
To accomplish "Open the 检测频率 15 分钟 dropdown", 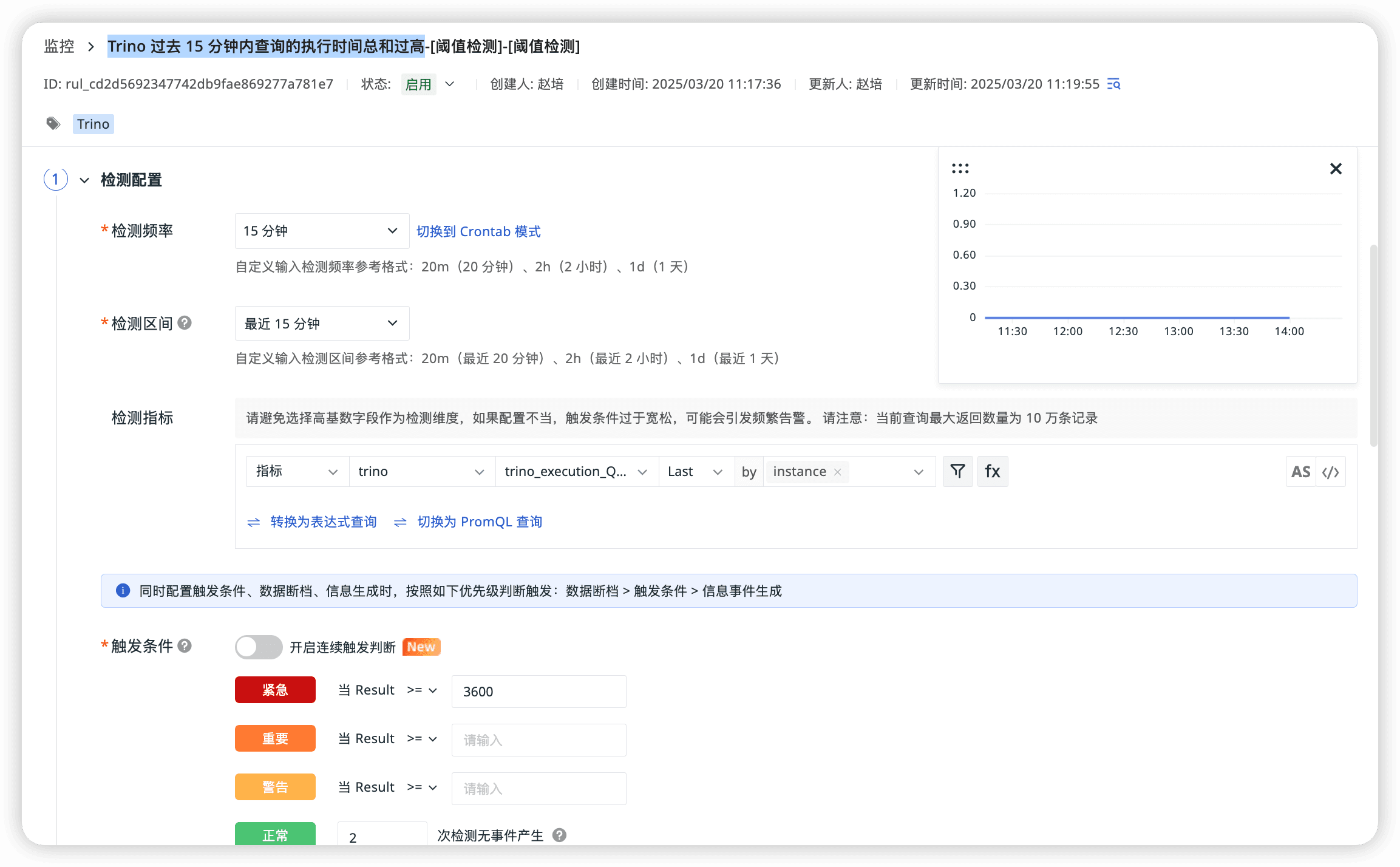I will [322, 231].
